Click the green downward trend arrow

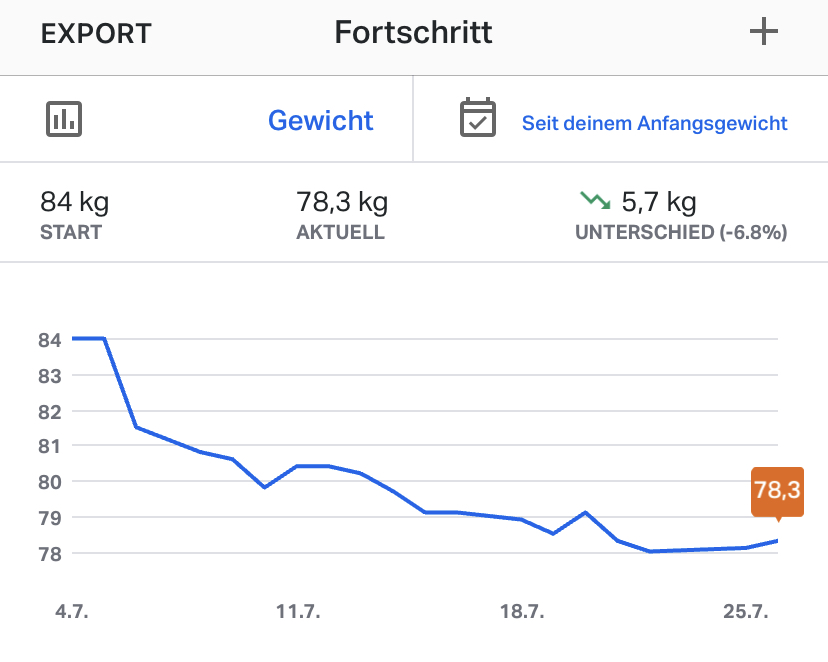595,201
